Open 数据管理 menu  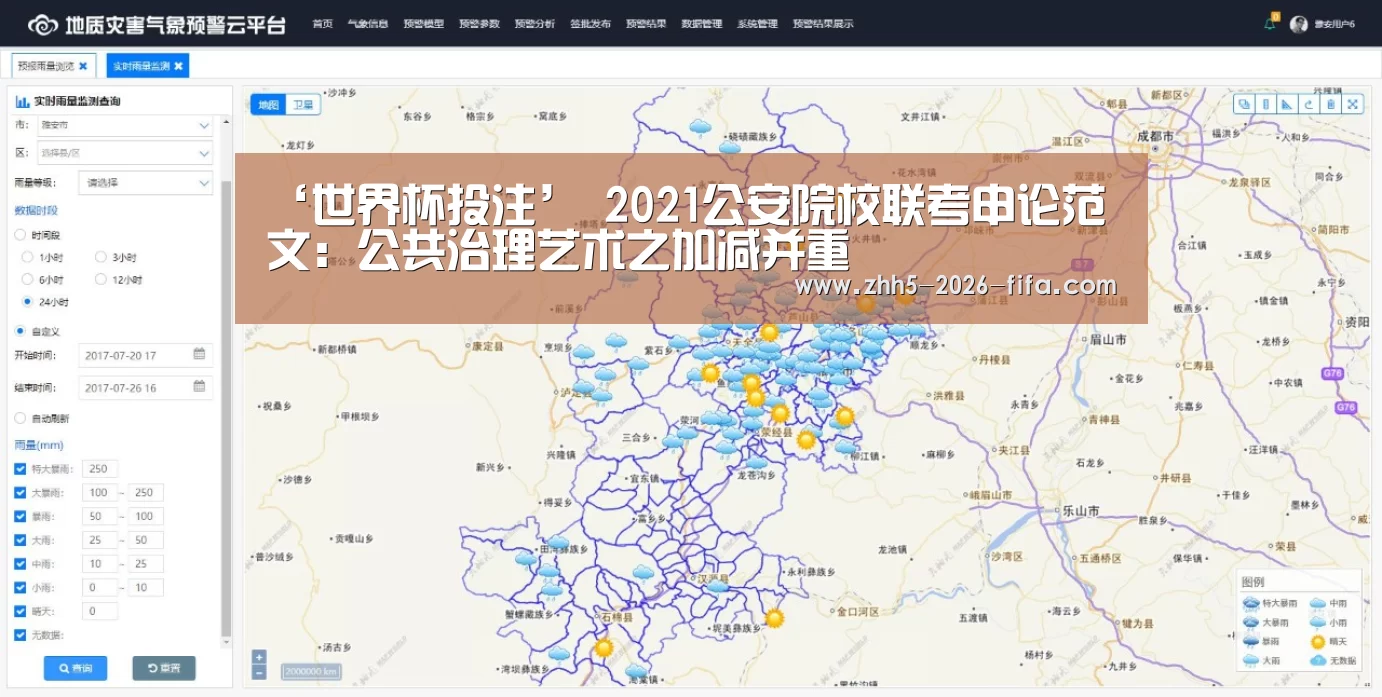click(701, 24)
